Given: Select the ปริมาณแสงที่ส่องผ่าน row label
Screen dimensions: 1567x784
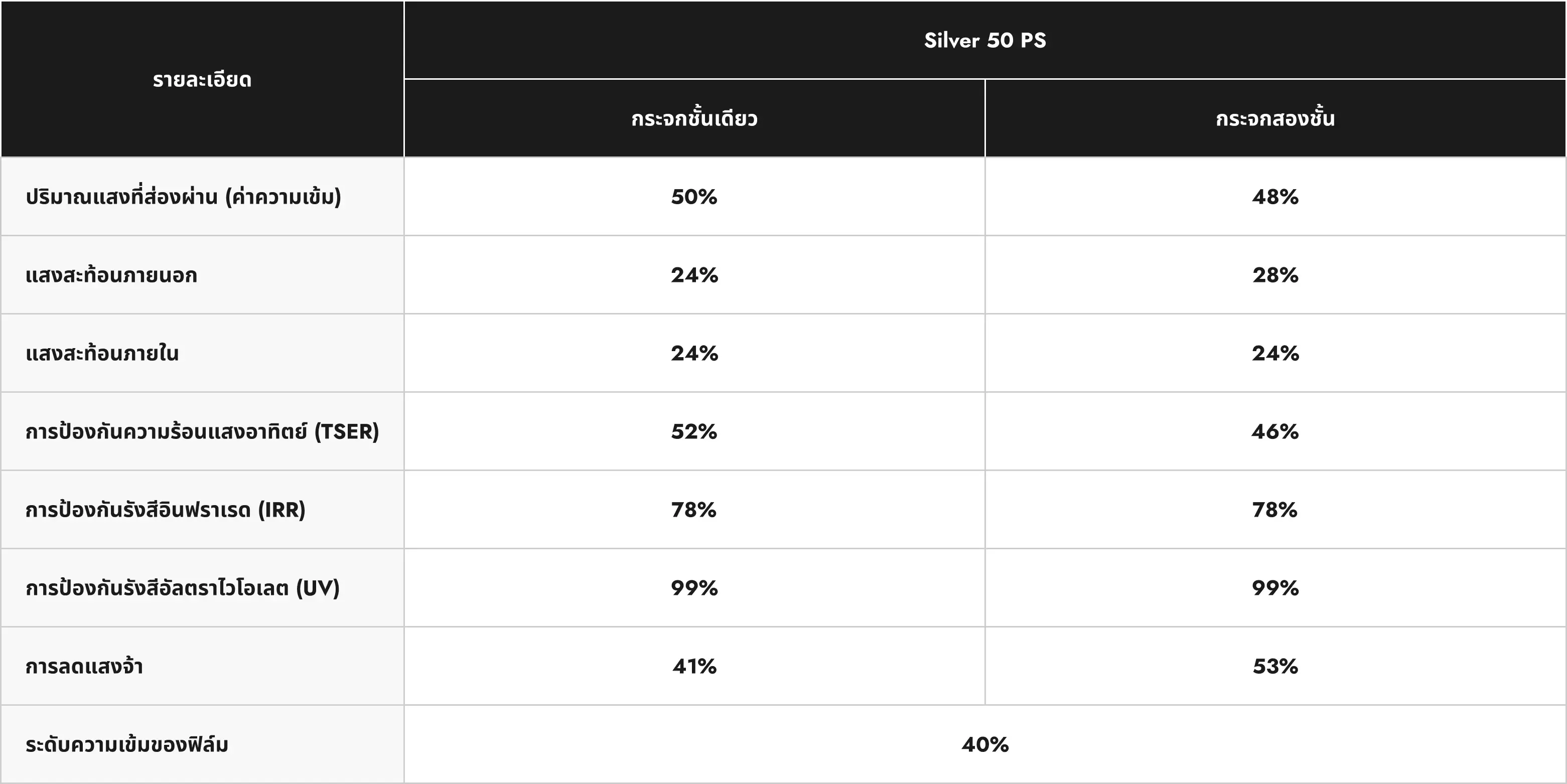Looking at the screenshot, I should [x=183, y=197].
